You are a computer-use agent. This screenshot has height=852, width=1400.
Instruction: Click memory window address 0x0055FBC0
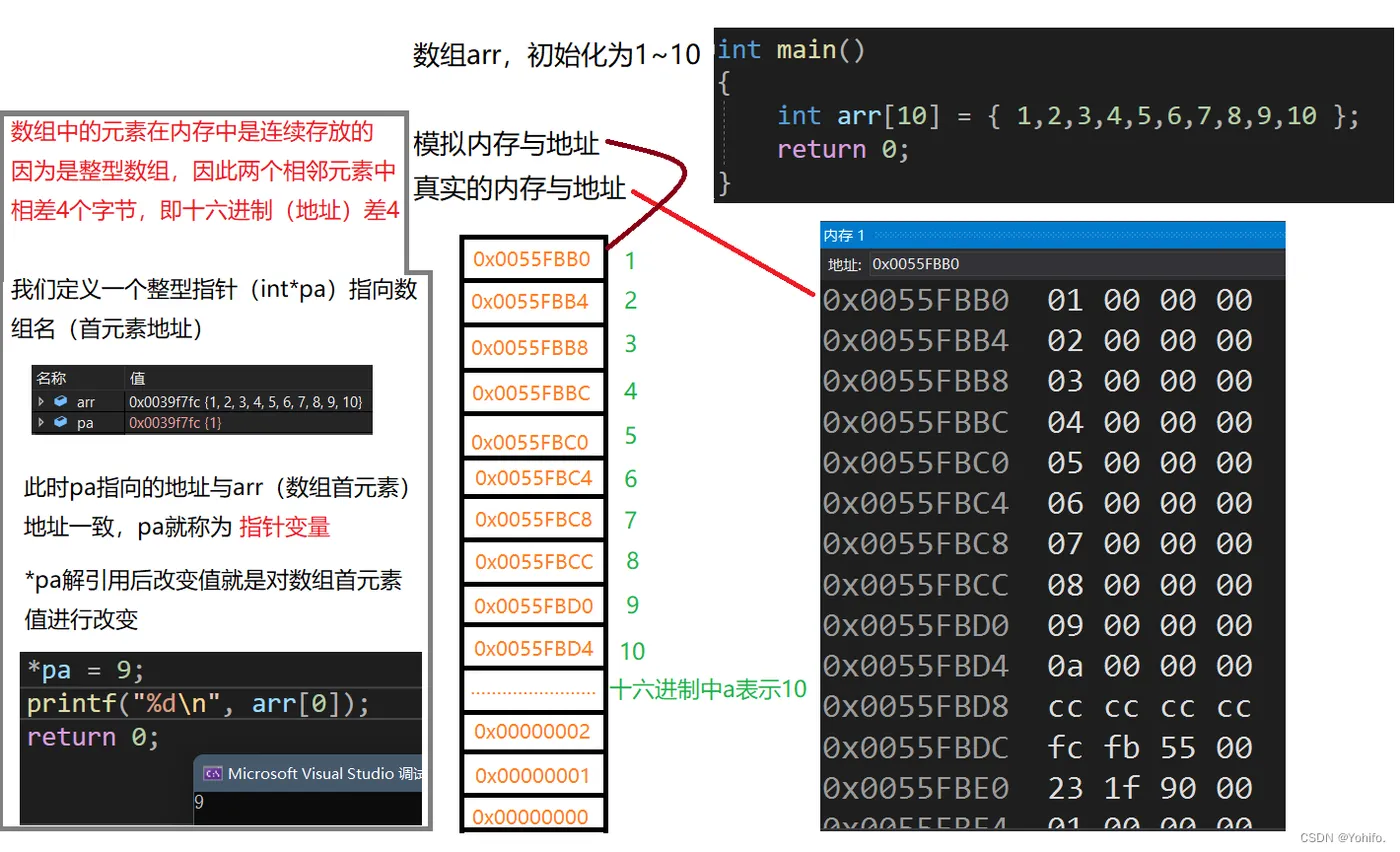coord(916,463)
